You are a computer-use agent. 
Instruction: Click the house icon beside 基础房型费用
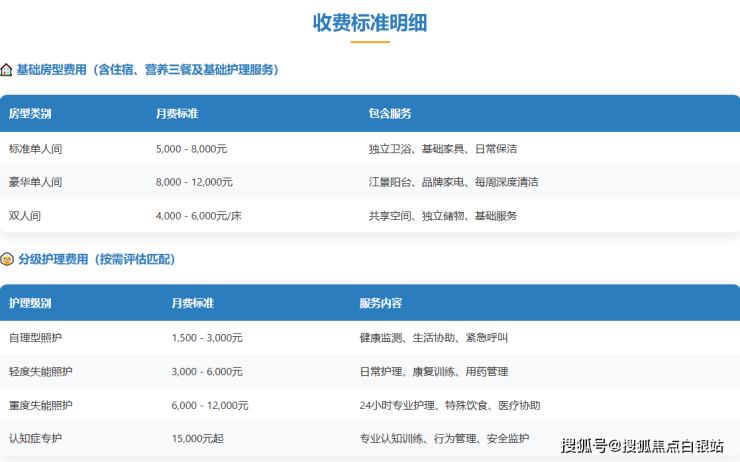pyautogui.click(x=7, y=70)
